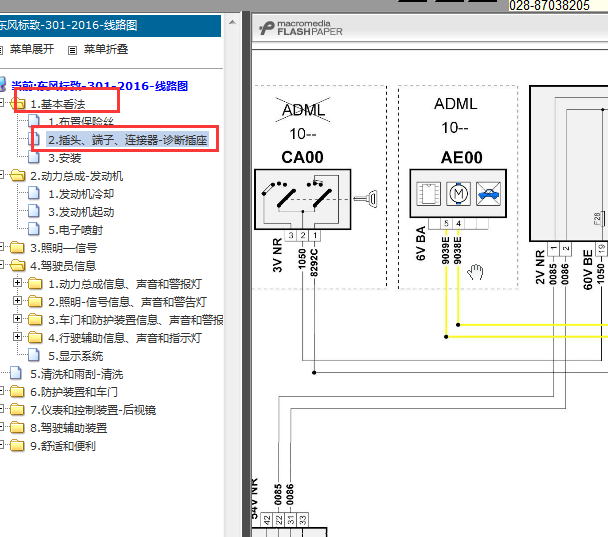The image size is (608, 537).
Task: Open 2.插头、端子、连接器-诊断插座 page
Action: (x=128, y=140)
